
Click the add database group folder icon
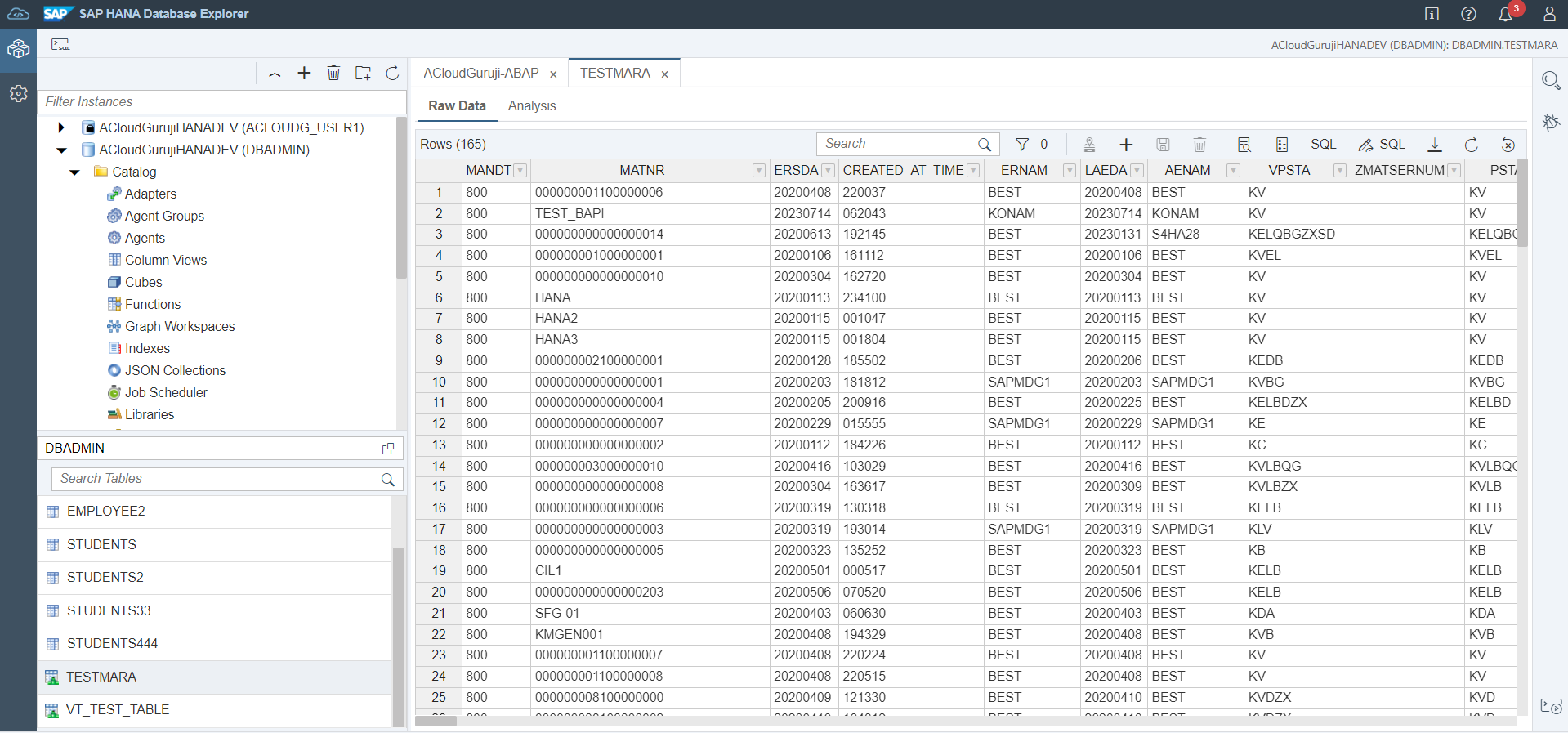(363, 74)
